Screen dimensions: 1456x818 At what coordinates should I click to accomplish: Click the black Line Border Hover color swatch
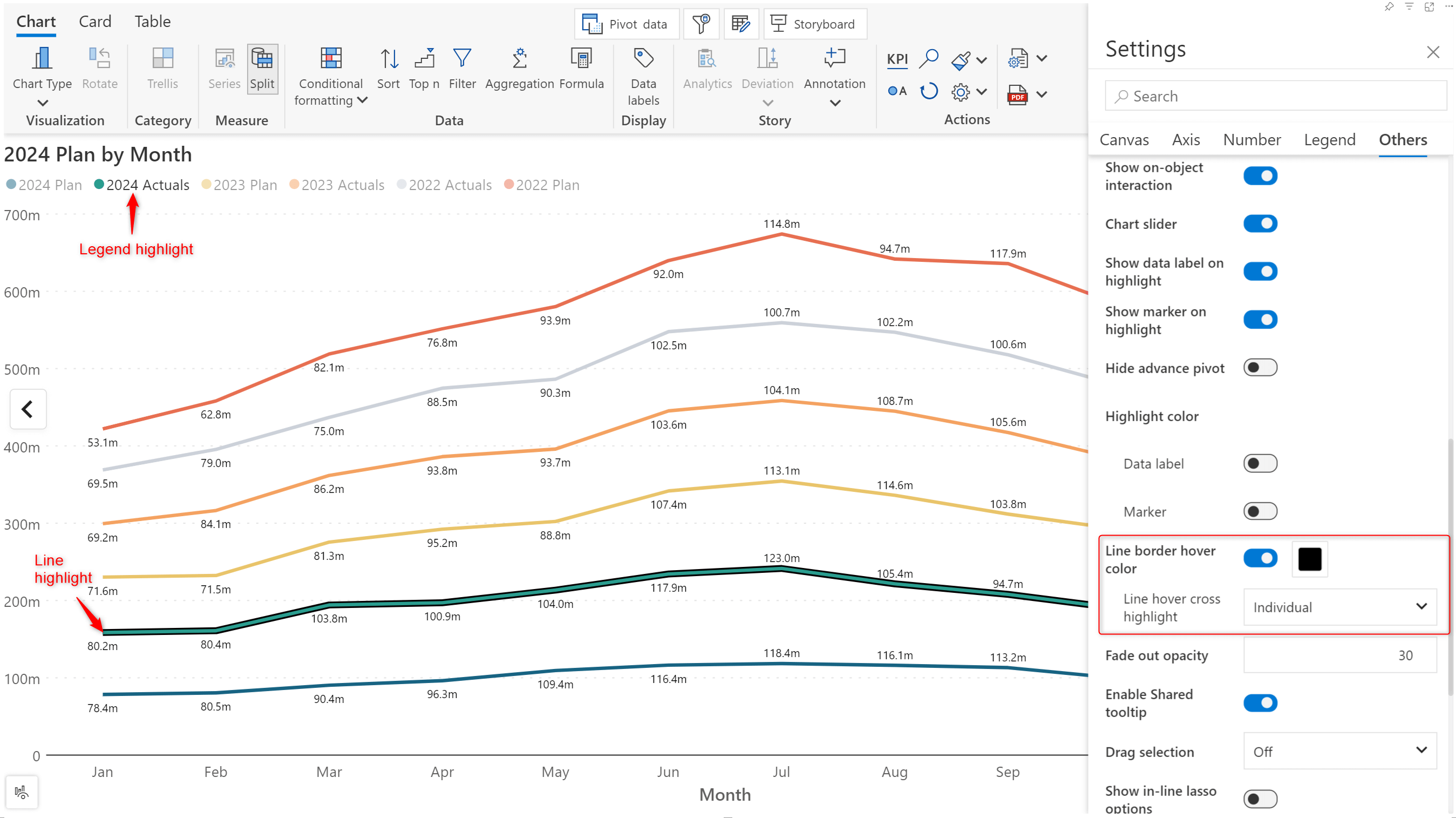[x=1310, y=559]
